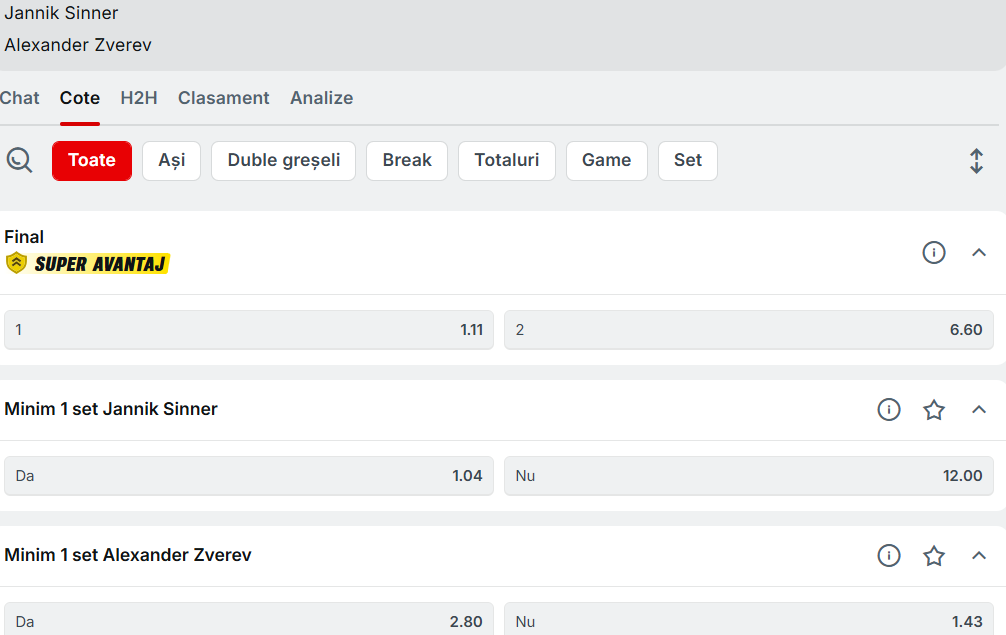Screen dimensions: 1006x635
Task: Collapse Minim 1 set Alexander Zverev section
Action: click(979, 555)
